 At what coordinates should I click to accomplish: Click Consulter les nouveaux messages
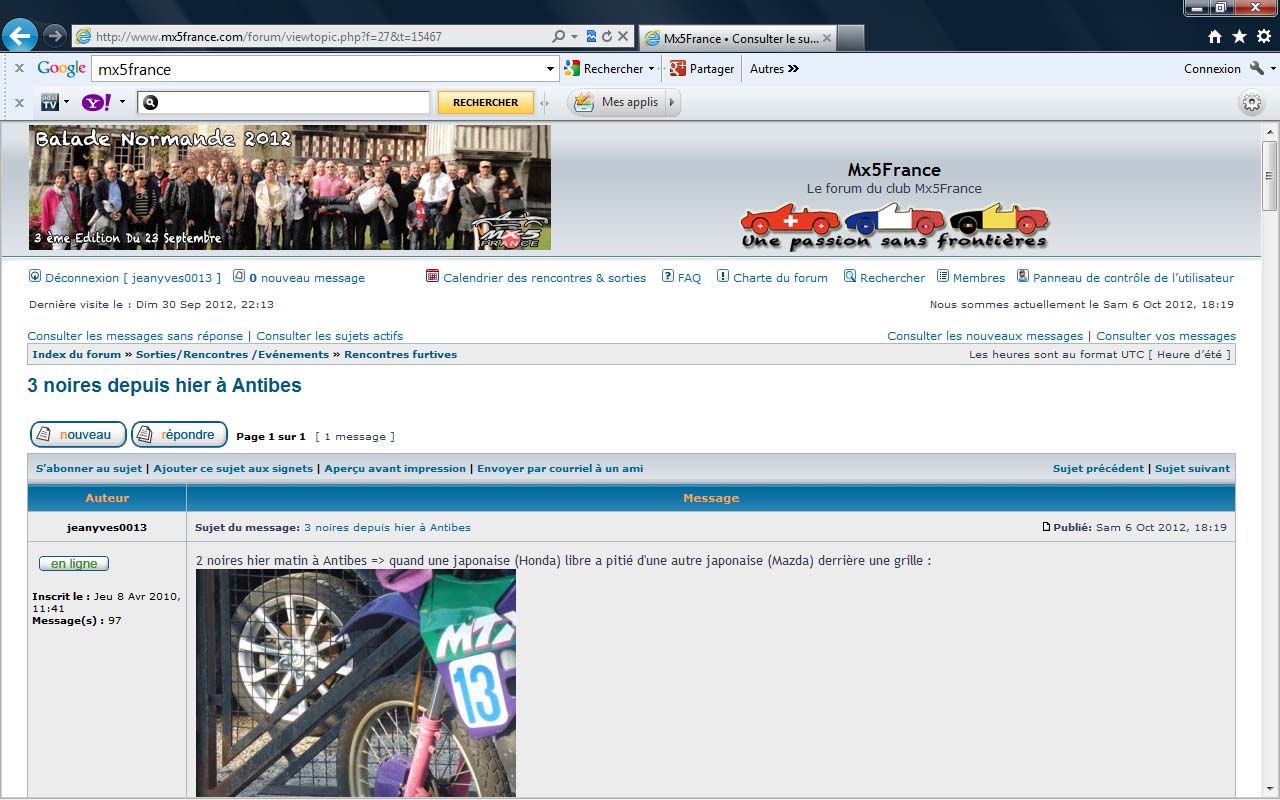pyautogui.click(x=985, y=336)
